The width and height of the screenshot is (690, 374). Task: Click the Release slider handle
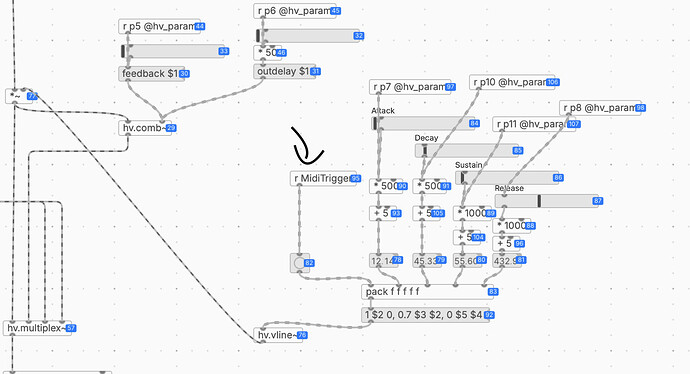(539, 201)
